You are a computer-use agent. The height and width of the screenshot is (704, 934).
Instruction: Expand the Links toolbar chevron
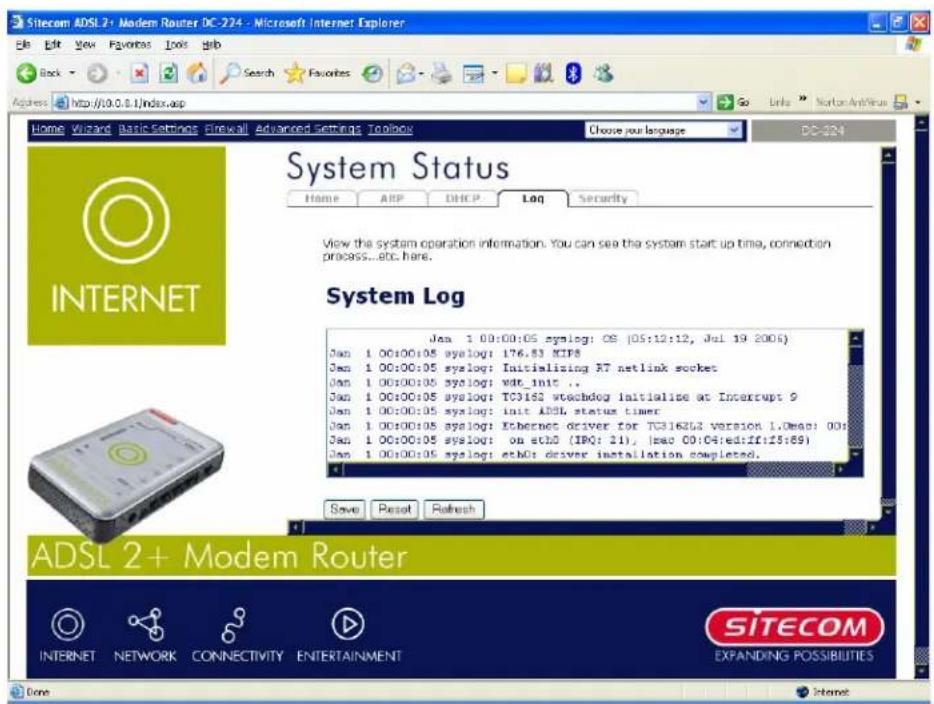coord(802,99)
